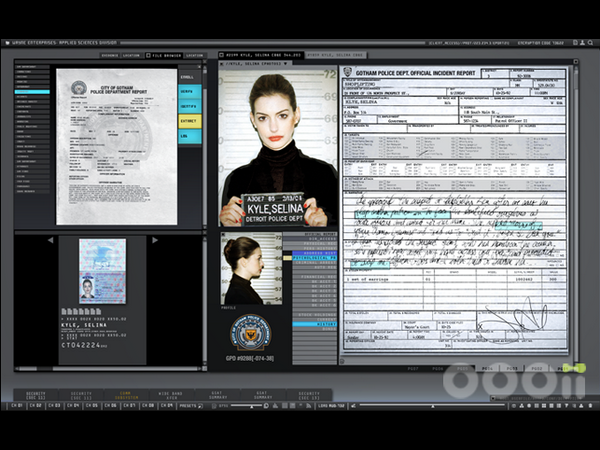Select the highlighted cyan item in left sidebar list

[32, 91]
